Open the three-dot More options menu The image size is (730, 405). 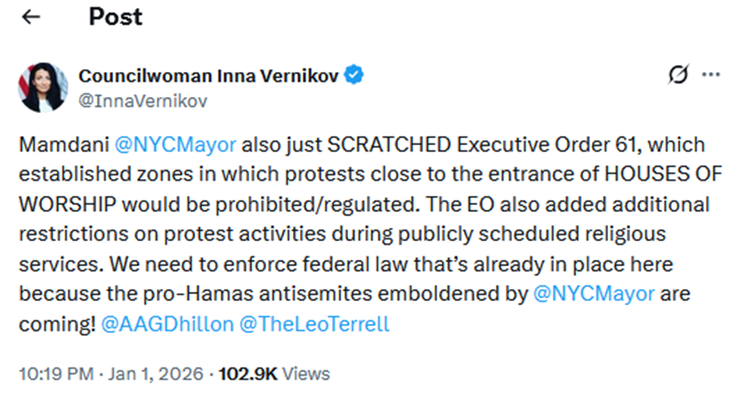(710, 76)
